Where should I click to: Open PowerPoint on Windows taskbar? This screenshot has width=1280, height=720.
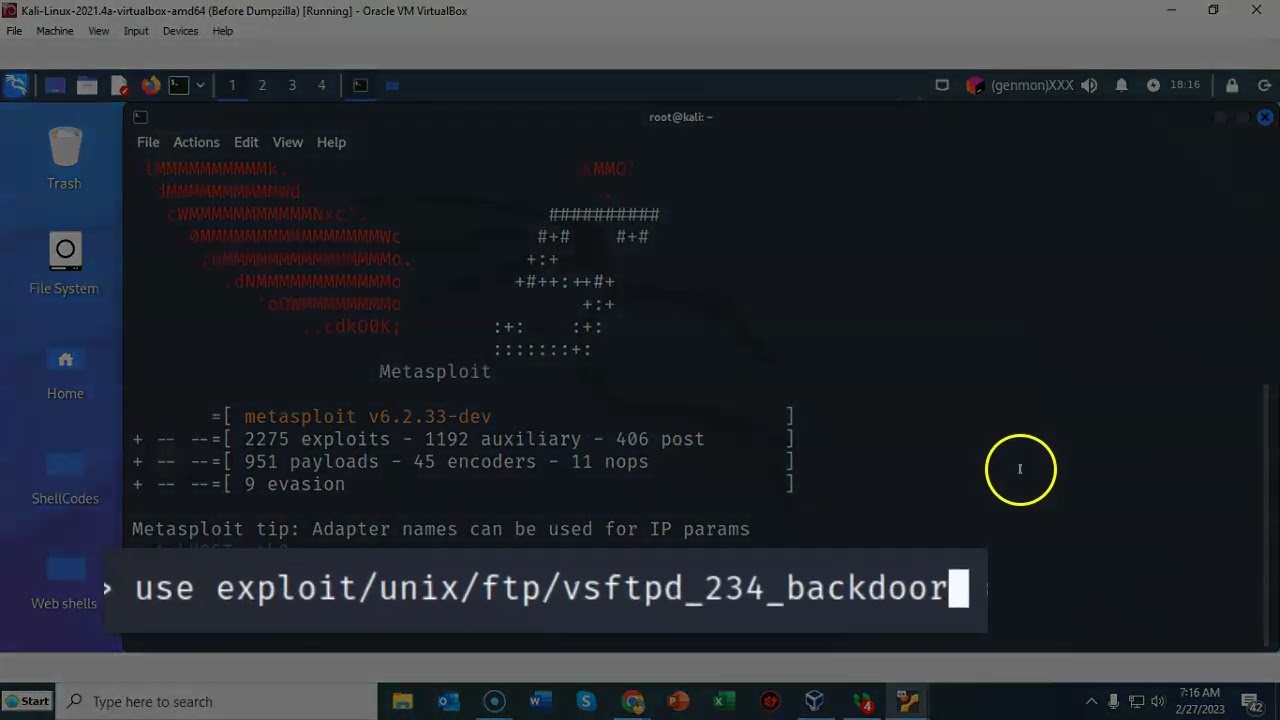(678, 701)
